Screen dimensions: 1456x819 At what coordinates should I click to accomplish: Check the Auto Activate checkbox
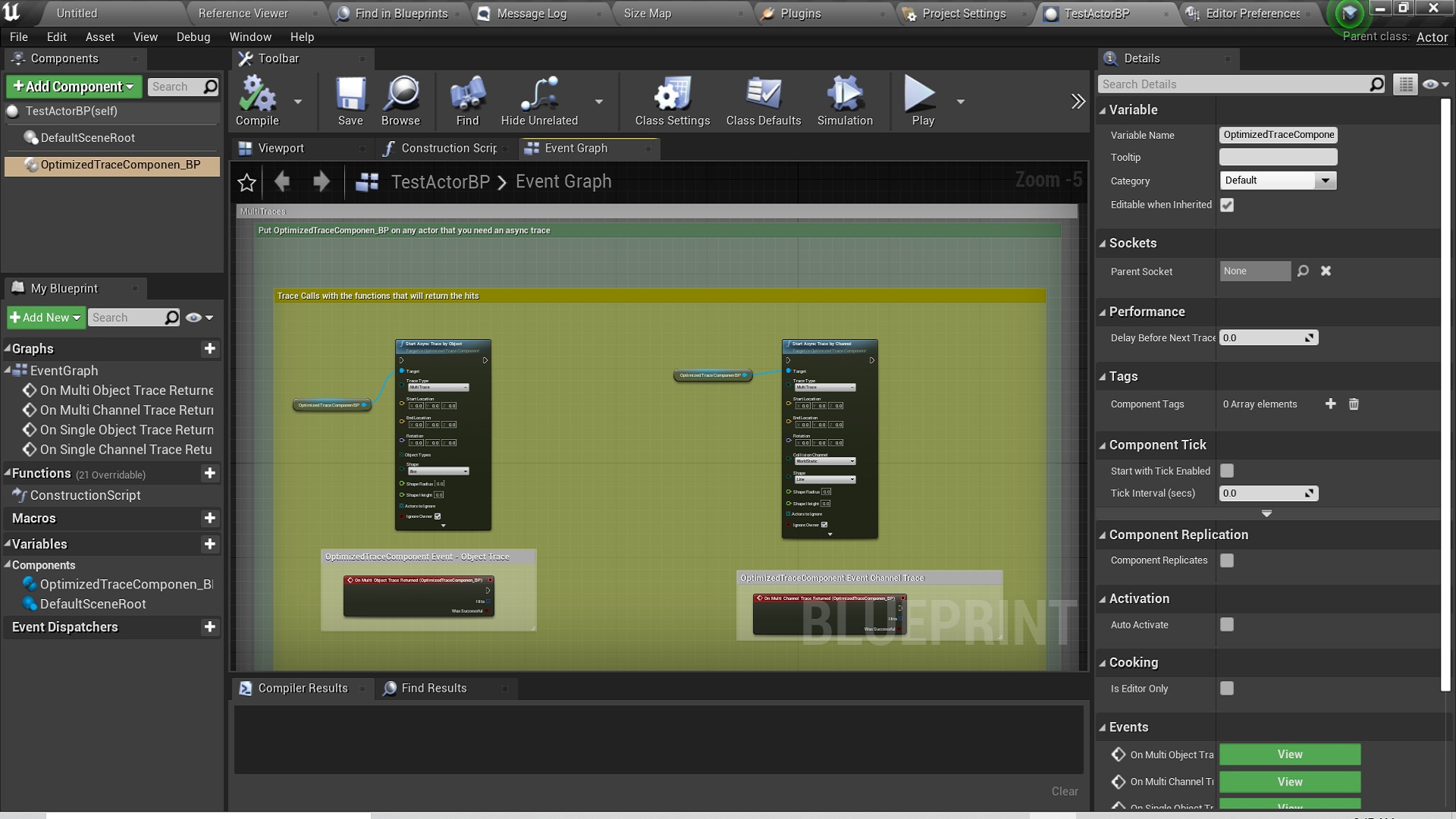click(1227, 625)
